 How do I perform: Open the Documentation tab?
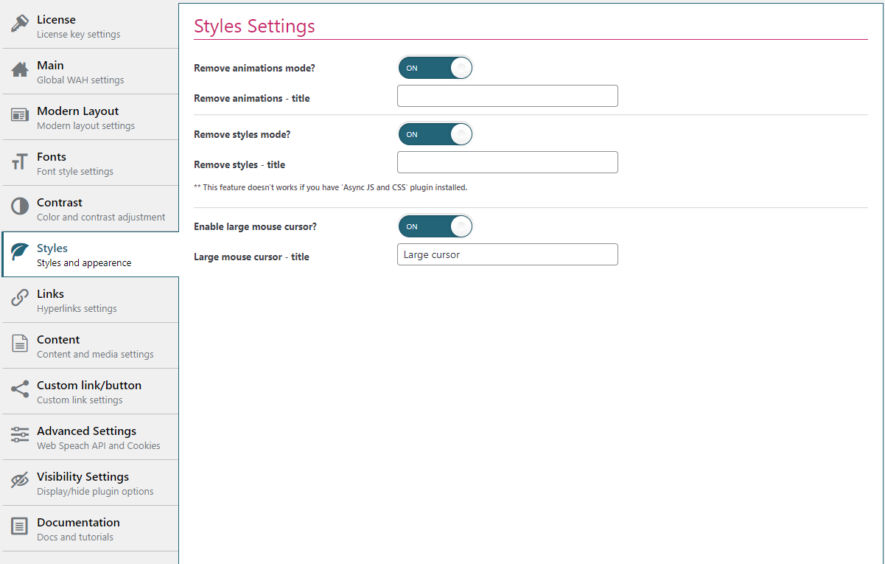pos(90,529)
